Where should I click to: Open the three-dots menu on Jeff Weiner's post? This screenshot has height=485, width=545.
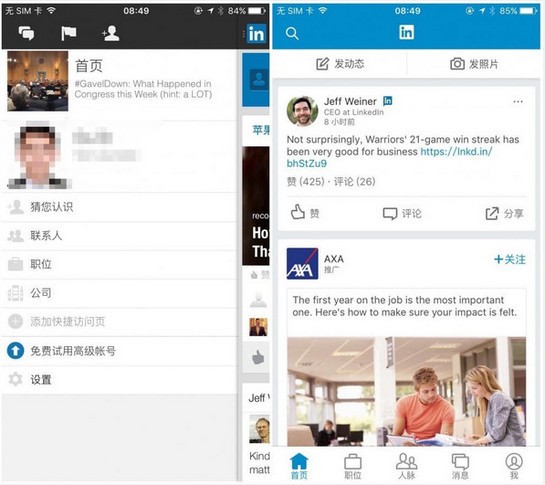coord(518,102)
